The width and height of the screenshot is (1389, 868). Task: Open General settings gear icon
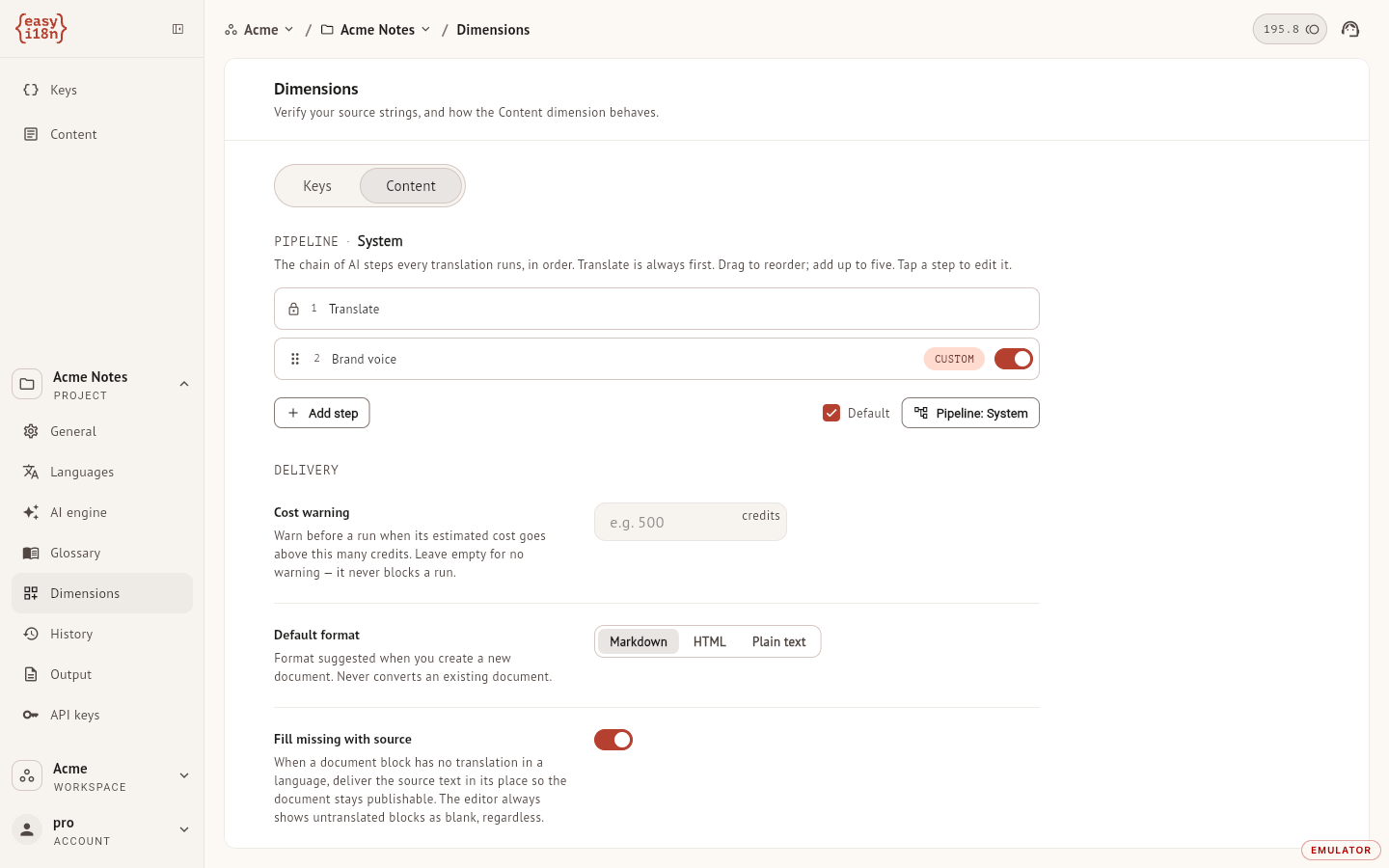[31, 431]
